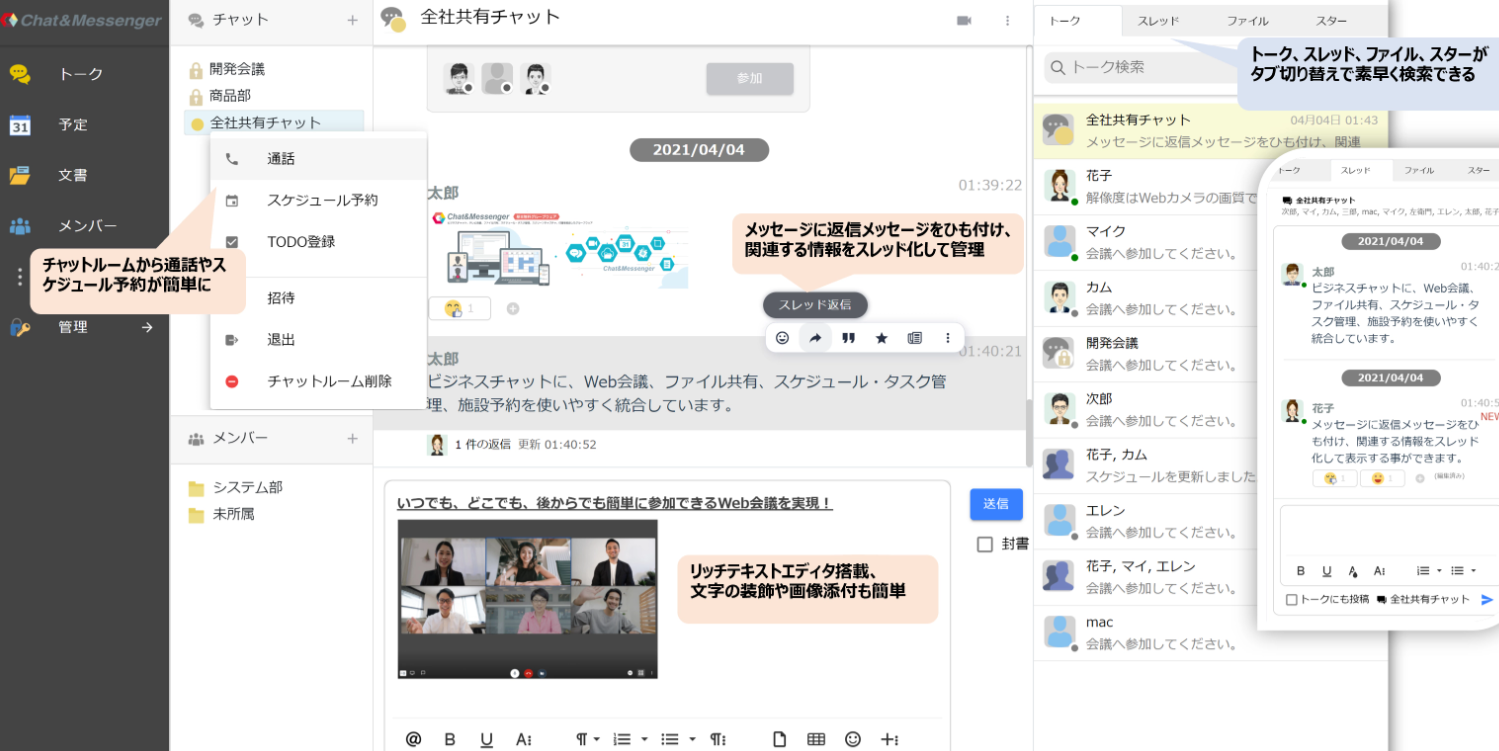Switch to the スレッド tab
This screenshot has height=751, width=1499.
click(x=1158, y=21)
